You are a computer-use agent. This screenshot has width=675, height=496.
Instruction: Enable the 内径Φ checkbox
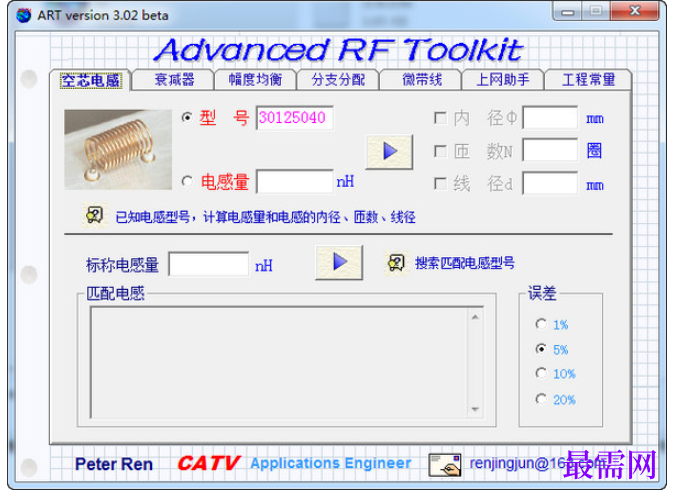click(x=440, y=118)
